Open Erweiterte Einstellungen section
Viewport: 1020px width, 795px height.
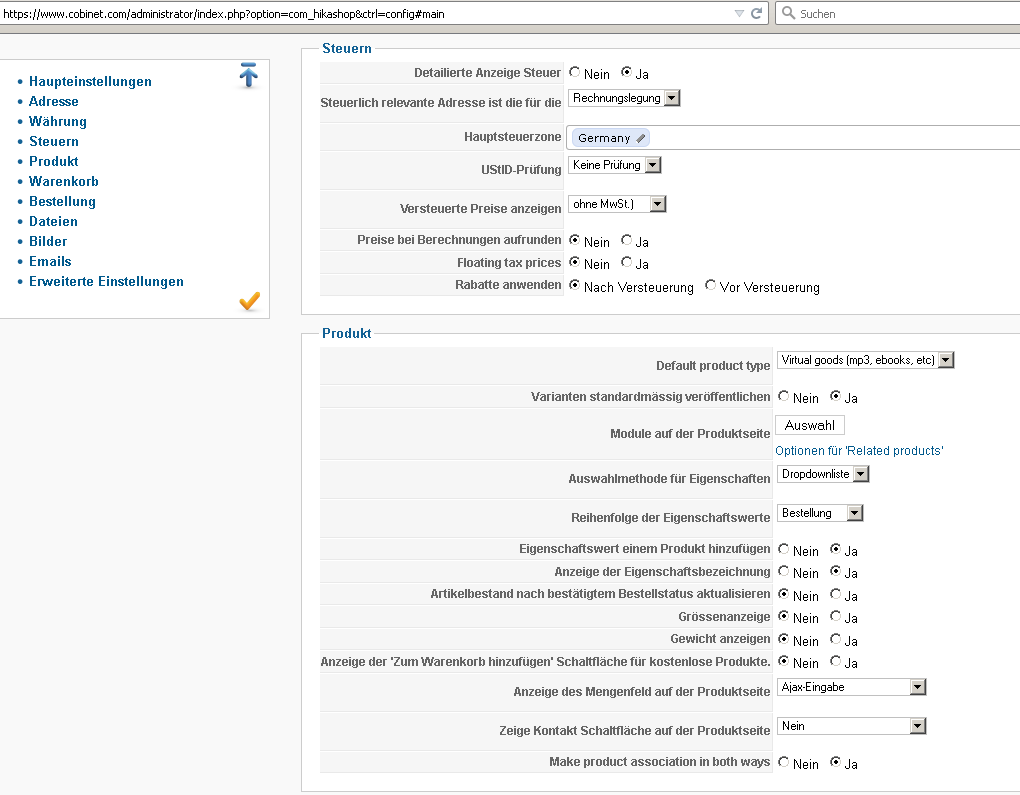(x=106, y=282)
